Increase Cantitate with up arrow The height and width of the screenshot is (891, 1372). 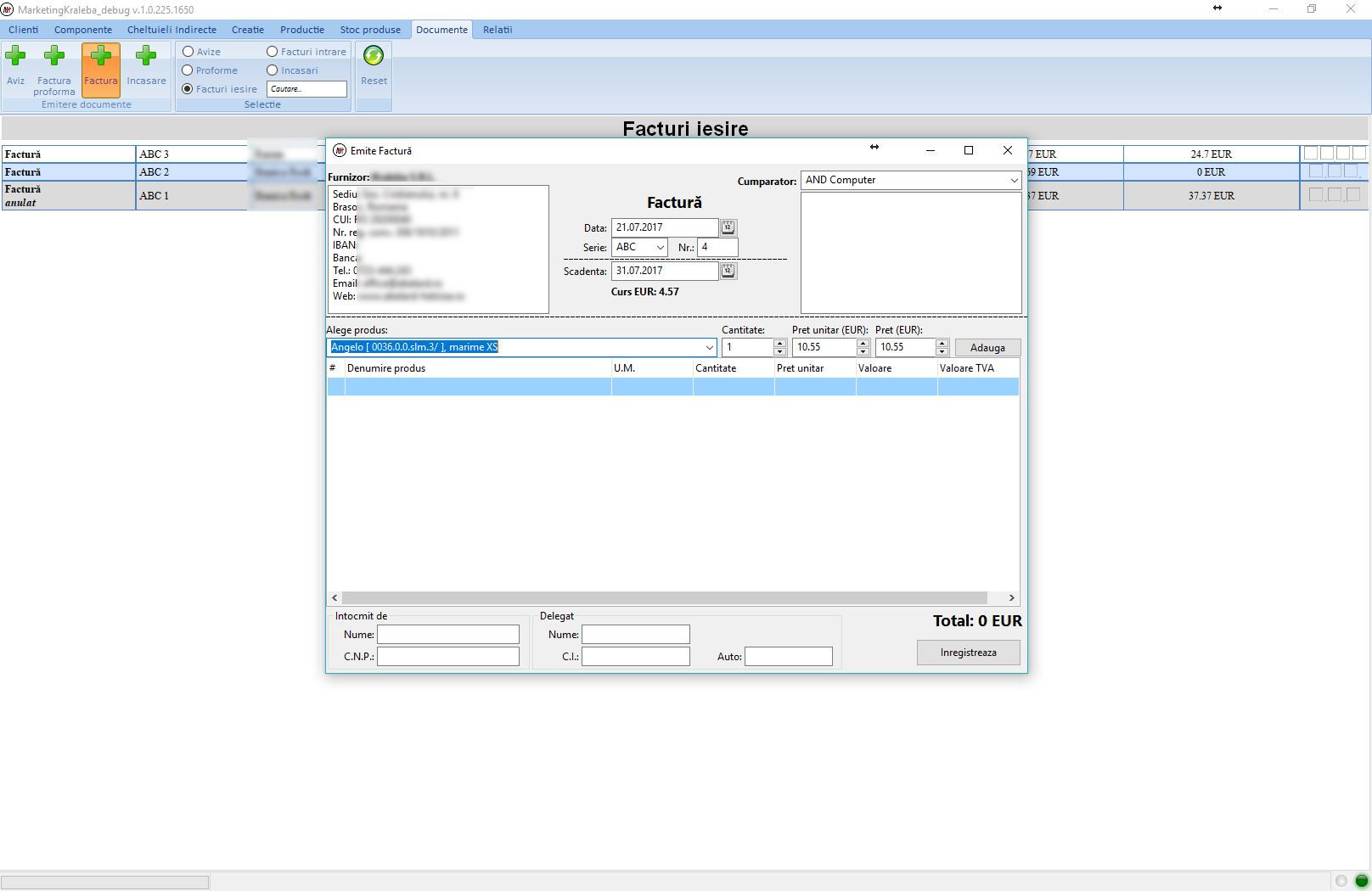pos(779,343)
